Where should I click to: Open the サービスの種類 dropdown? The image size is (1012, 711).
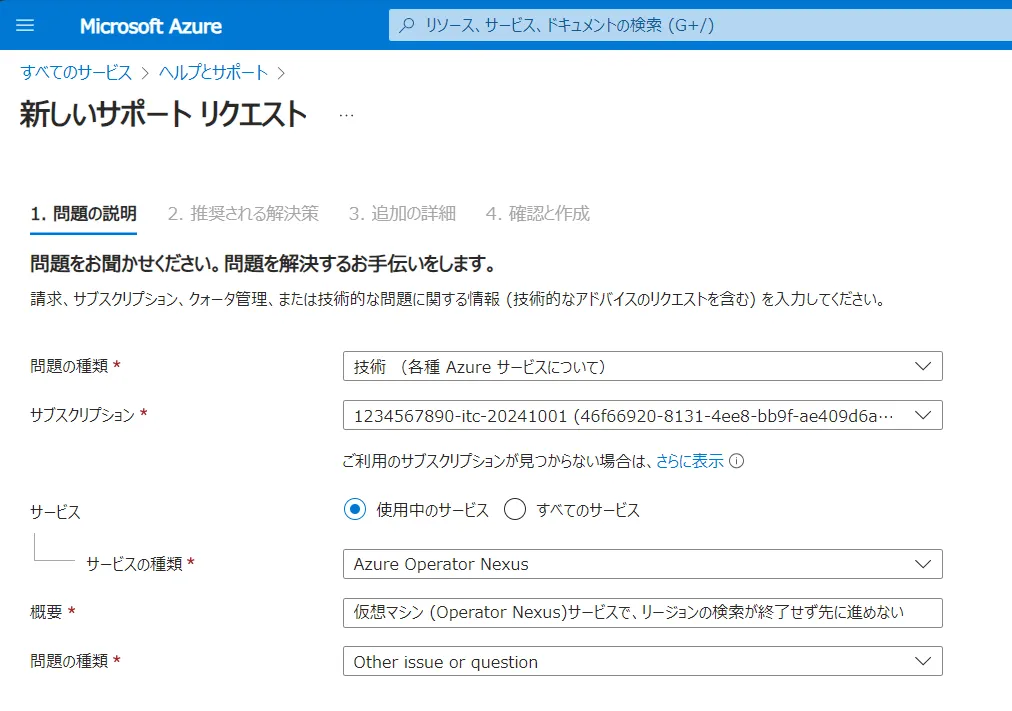click(643, 564)
